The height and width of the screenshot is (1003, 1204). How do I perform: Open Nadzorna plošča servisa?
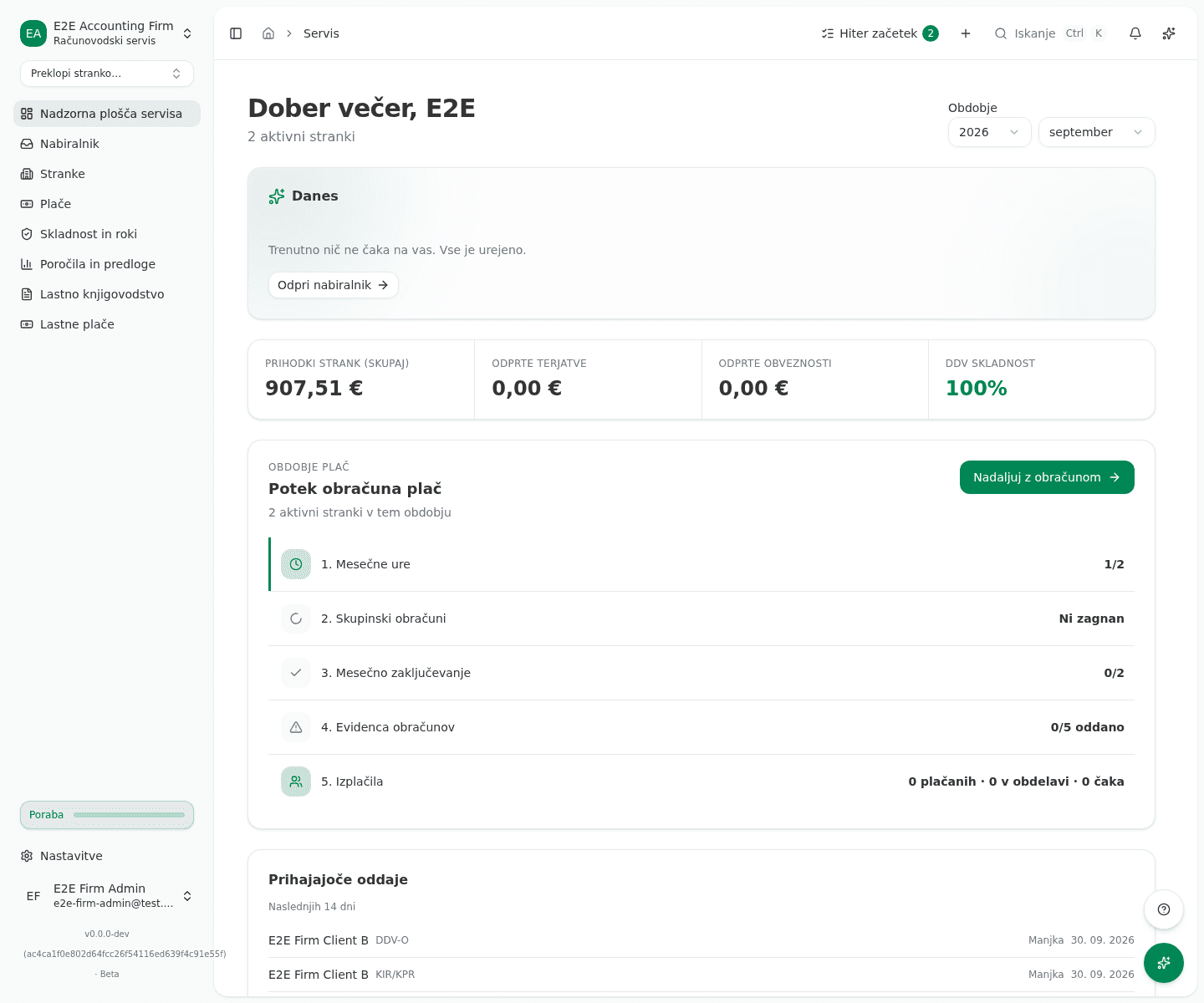tap(107, 114)
